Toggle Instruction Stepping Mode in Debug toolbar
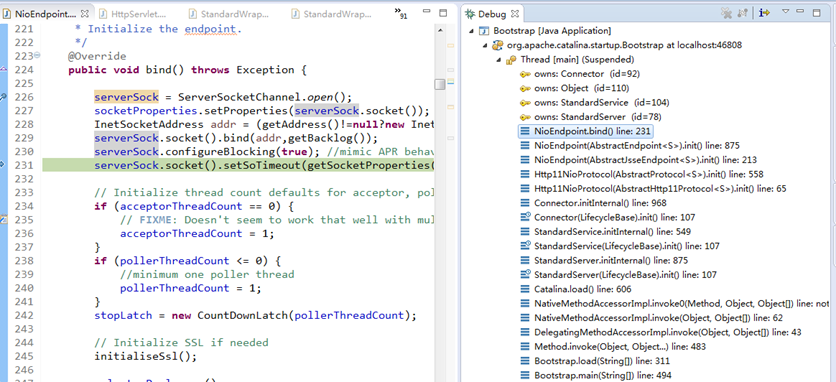 765,13
